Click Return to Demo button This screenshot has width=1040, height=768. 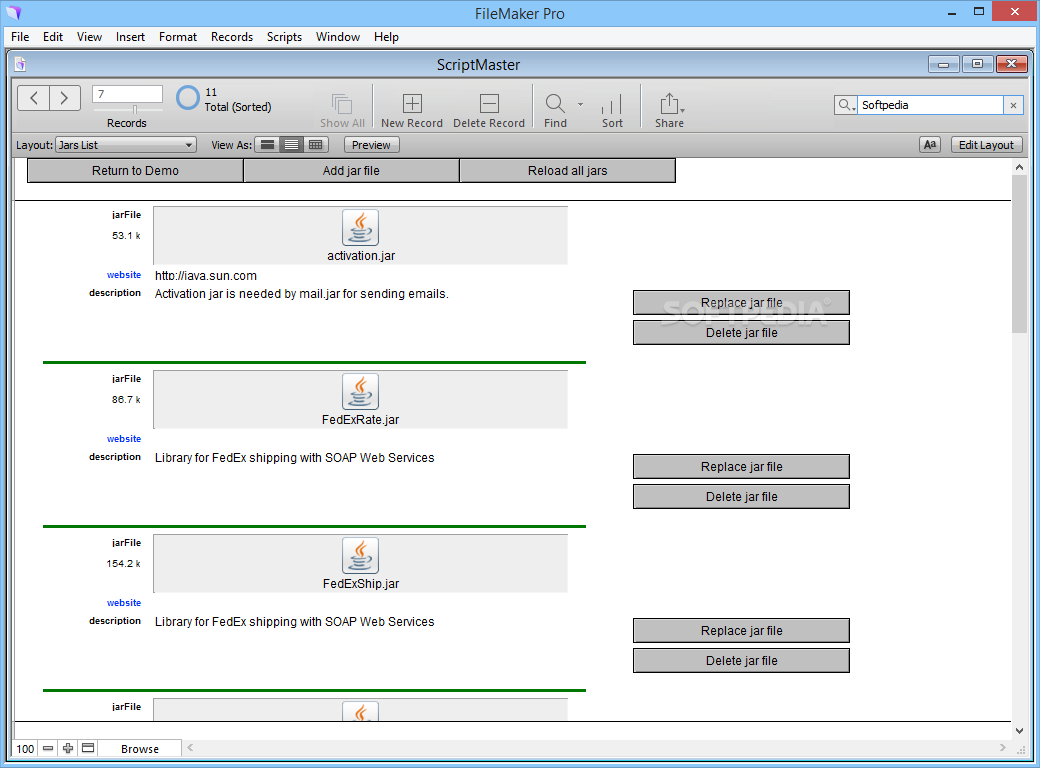point(135,170)
